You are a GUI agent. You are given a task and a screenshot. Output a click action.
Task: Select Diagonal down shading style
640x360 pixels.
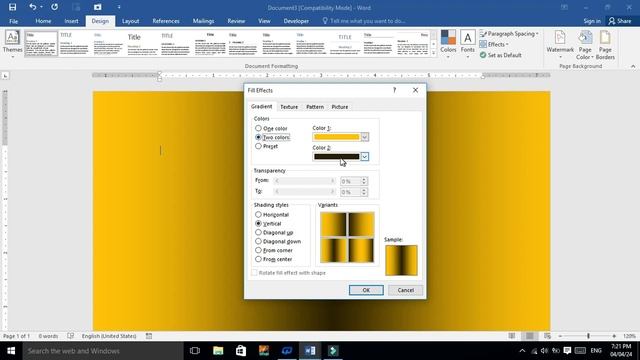click(x=258, y=241)
